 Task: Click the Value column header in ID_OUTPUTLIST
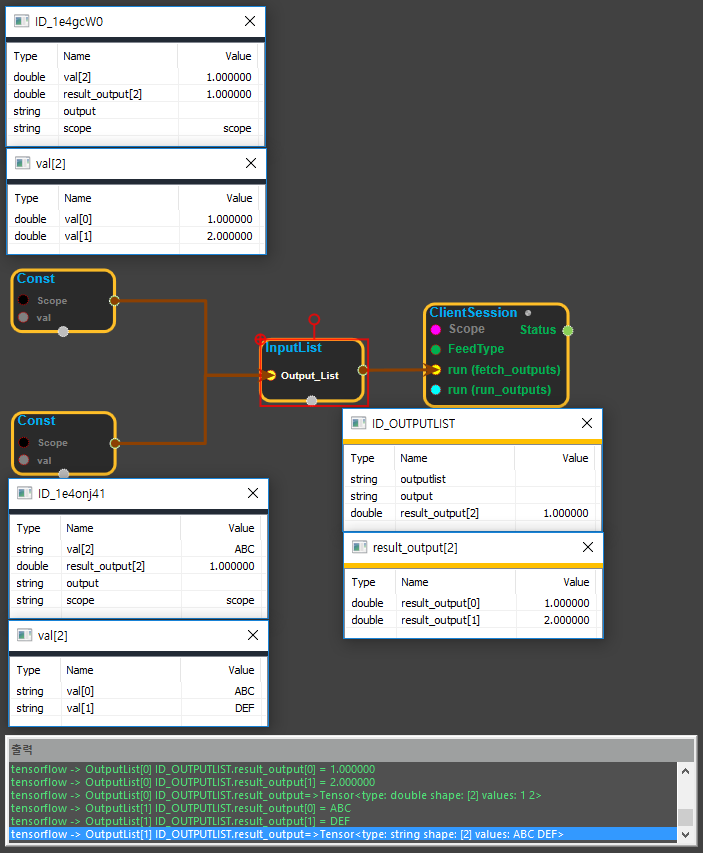574,458
